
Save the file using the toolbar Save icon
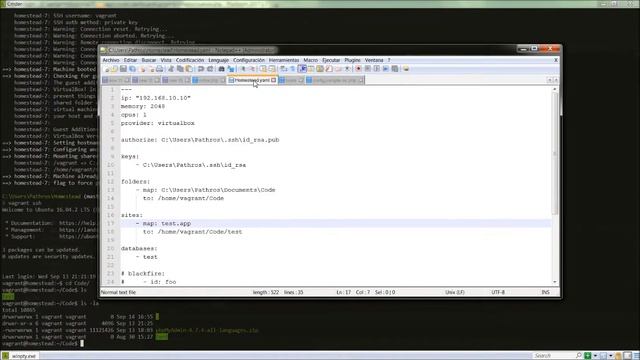point(123,69)
